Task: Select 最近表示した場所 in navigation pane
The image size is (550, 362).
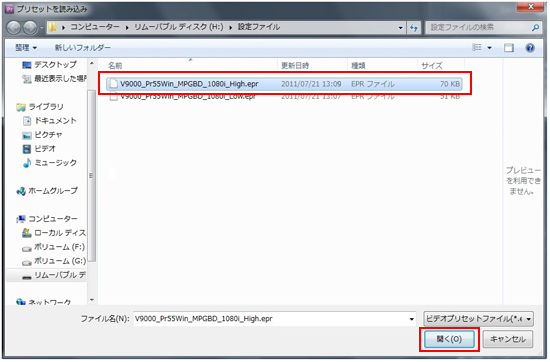Action: pyautogui.click(x=54, y=79)
